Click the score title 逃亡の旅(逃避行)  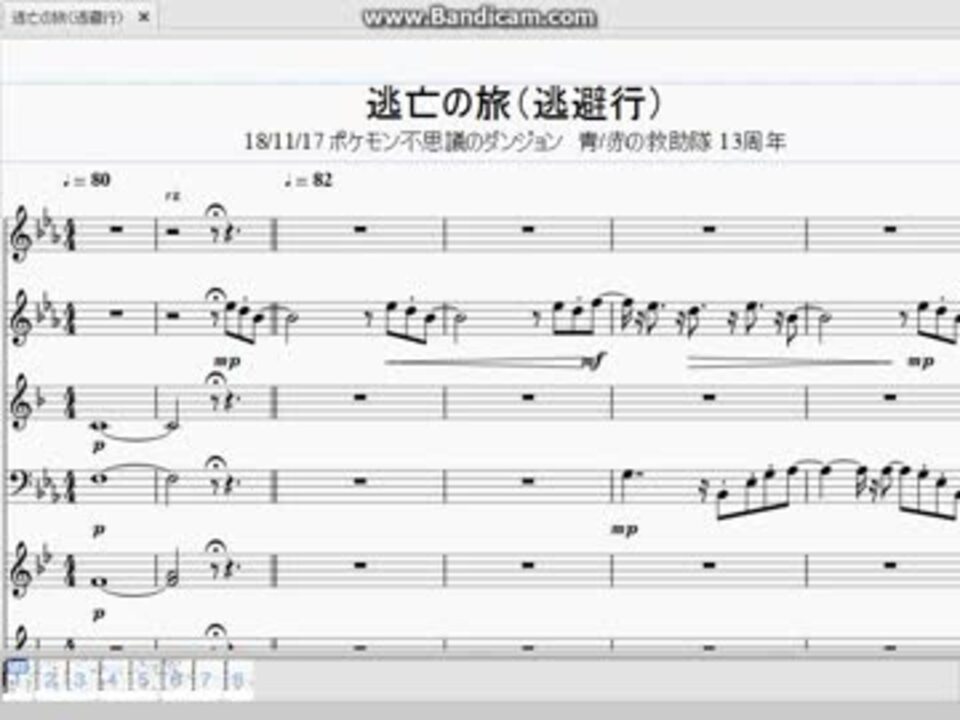(x=514, y=103)
